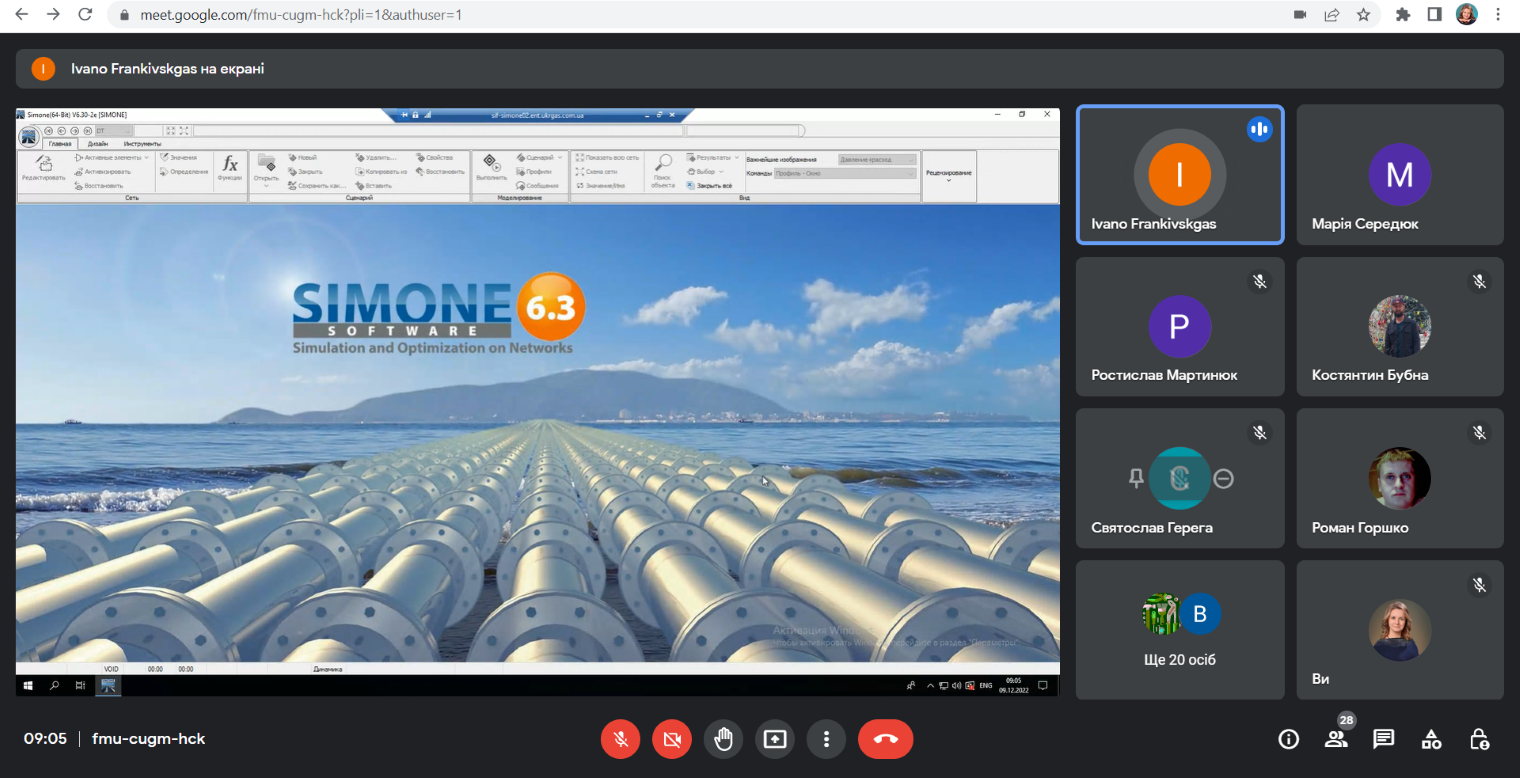The height and width of the screenshot is (778, 1520).
Task: Switch to Инструменты ribbon tab
Action: [142, 144]
